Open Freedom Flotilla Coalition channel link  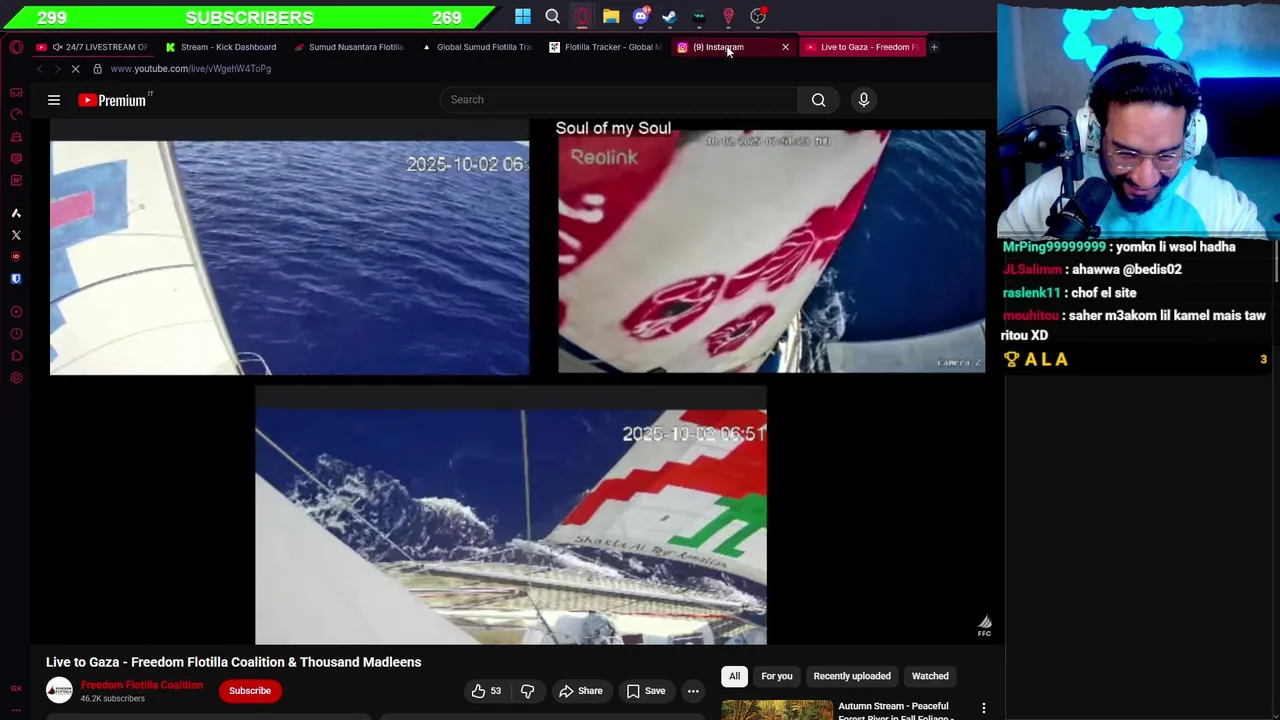click(142, 685)
